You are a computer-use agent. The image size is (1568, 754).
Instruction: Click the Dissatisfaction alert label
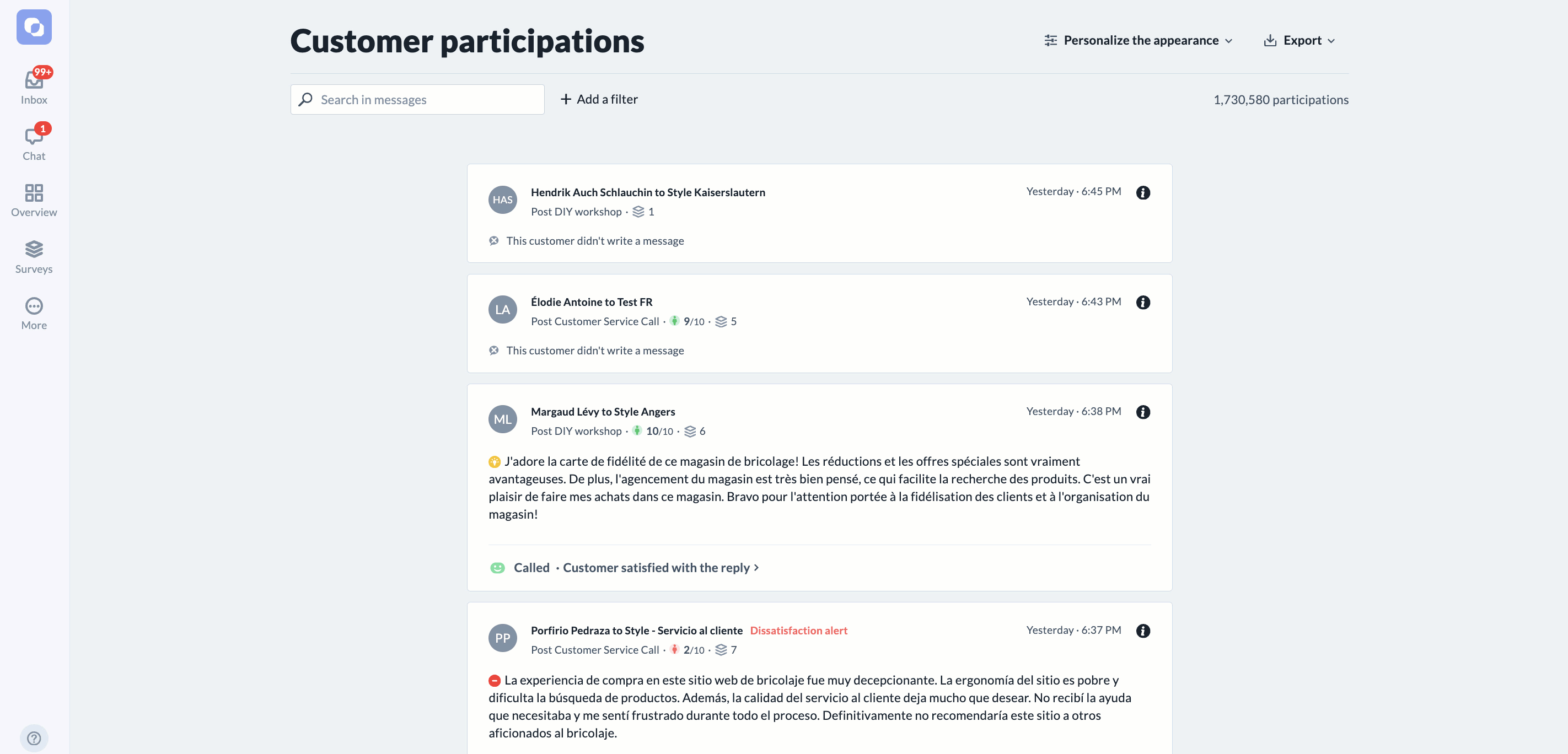pyautogui.click(x=798, y=631)
